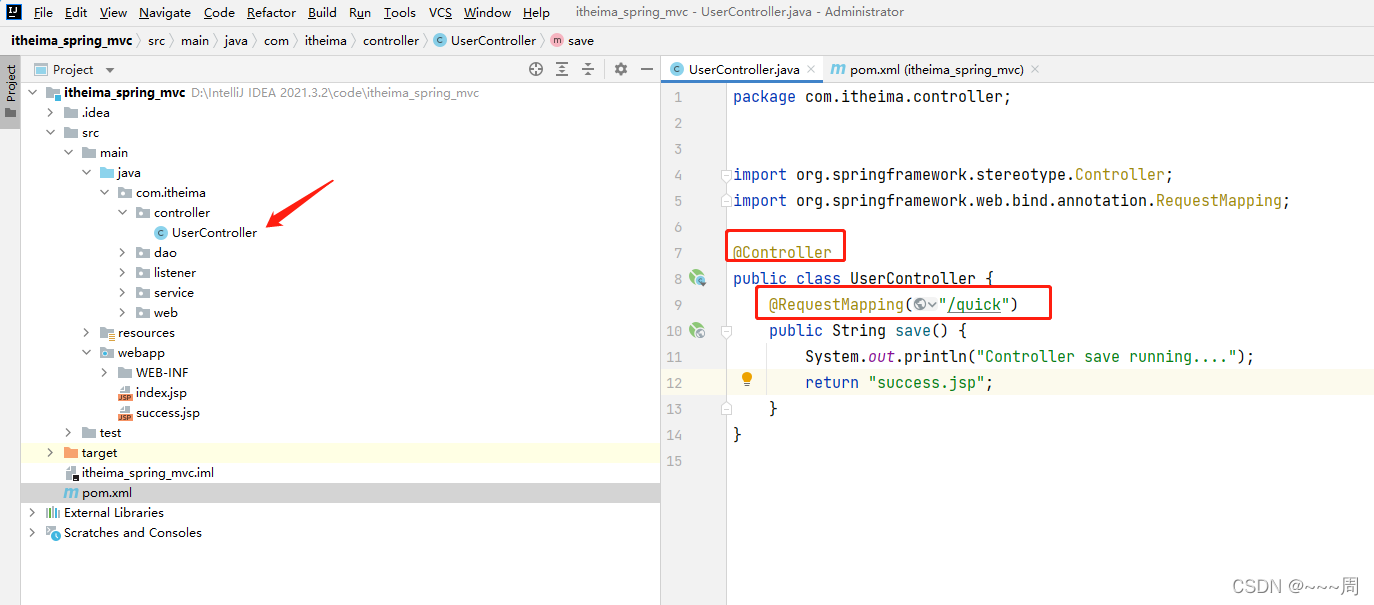This screenshot has height=605, width=1374.
Task: Open the File menu
Action: coord(43,12)
